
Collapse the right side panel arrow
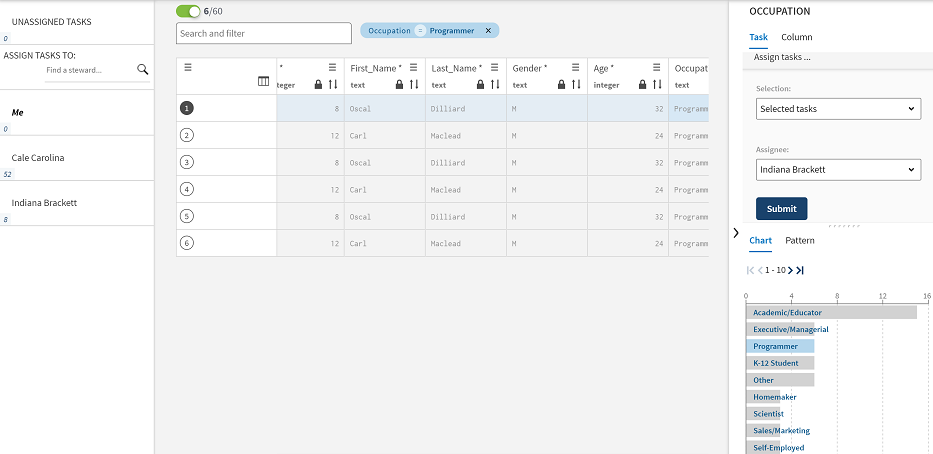click(736, 233)
